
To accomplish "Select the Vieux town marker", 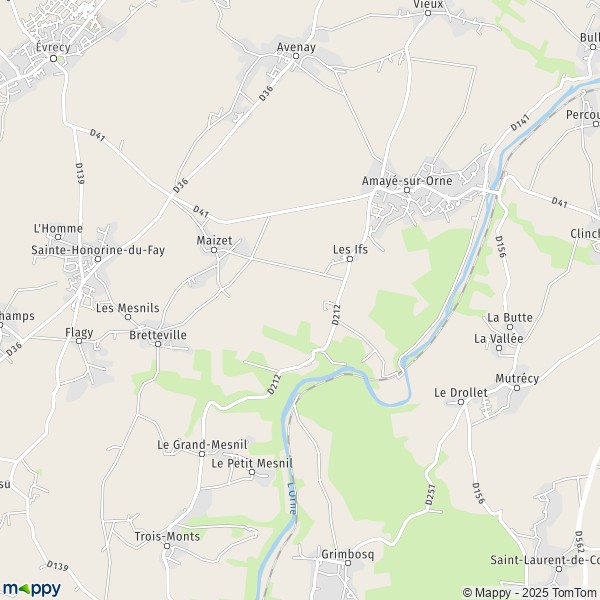I will [x=428, y=13].
